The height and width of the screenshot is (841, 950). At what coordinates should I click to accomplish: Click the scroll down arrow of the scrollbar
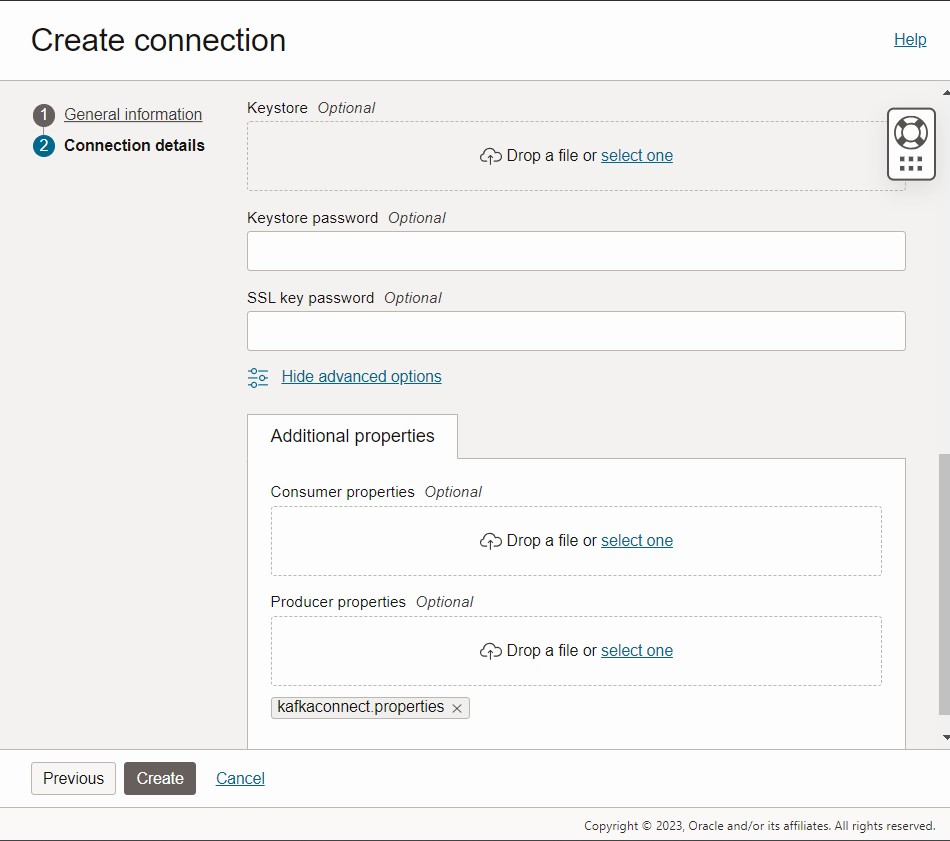945,737
